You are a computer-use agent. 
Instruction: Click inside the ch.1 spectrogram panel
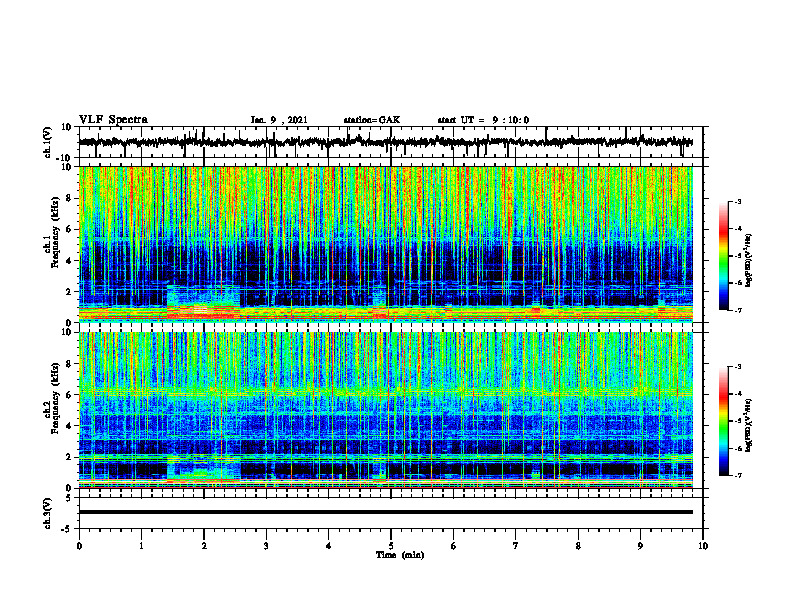tap(385, 244)
